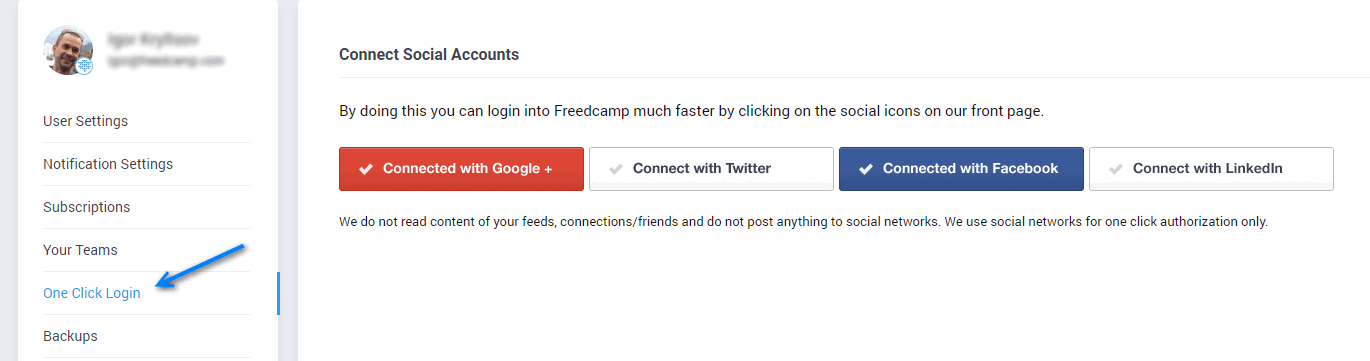This screenshot has height=361, width=1370.
Task: Click the white checkmark in the Facebook button
Action: (x=866, y=169)
